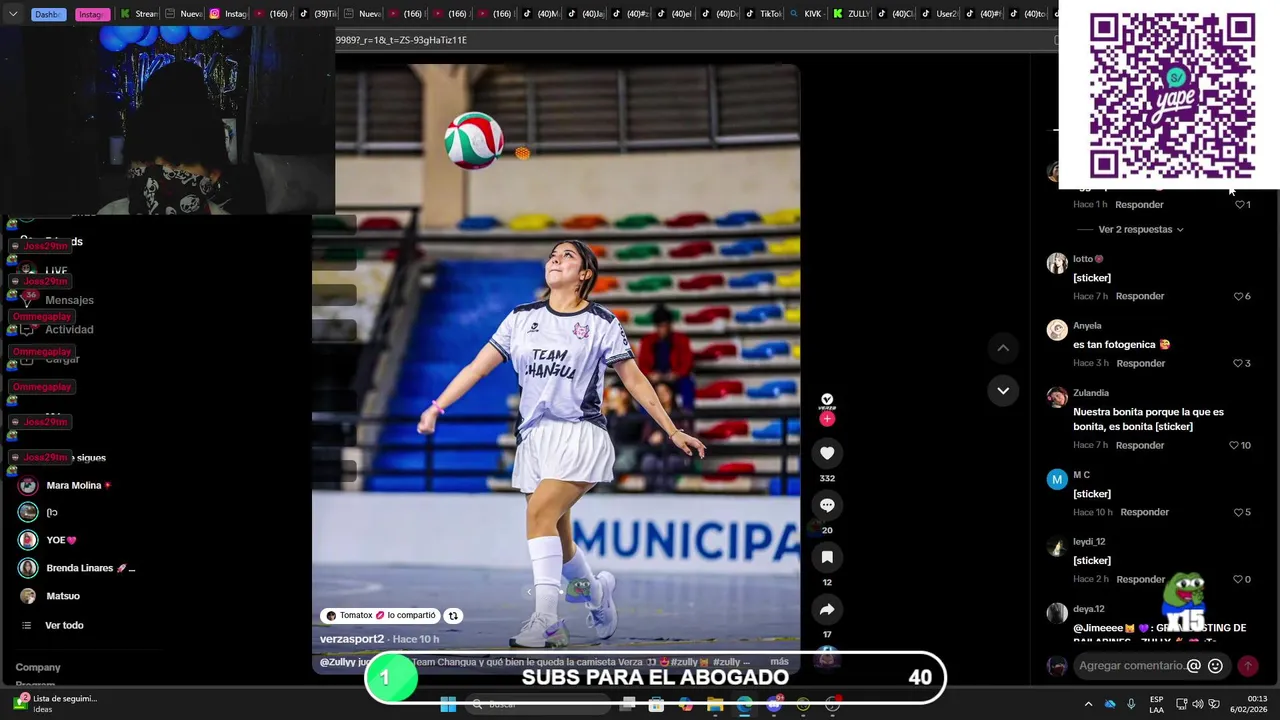Open Lista de seguimiento taskbar widget
The height and width of the screenshot is (720, 1280).
point(55,704)
